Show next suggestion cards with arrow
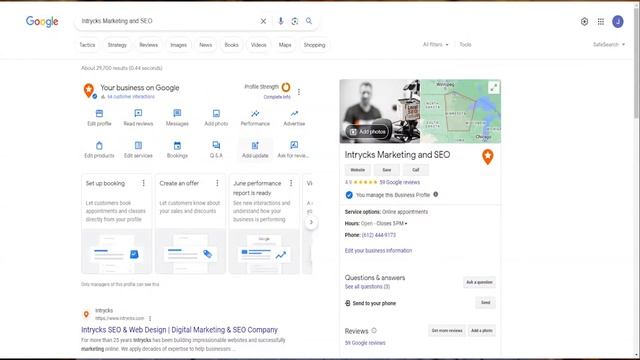The width and height of the screenshot is (640, 360). [x=311, y=222]
